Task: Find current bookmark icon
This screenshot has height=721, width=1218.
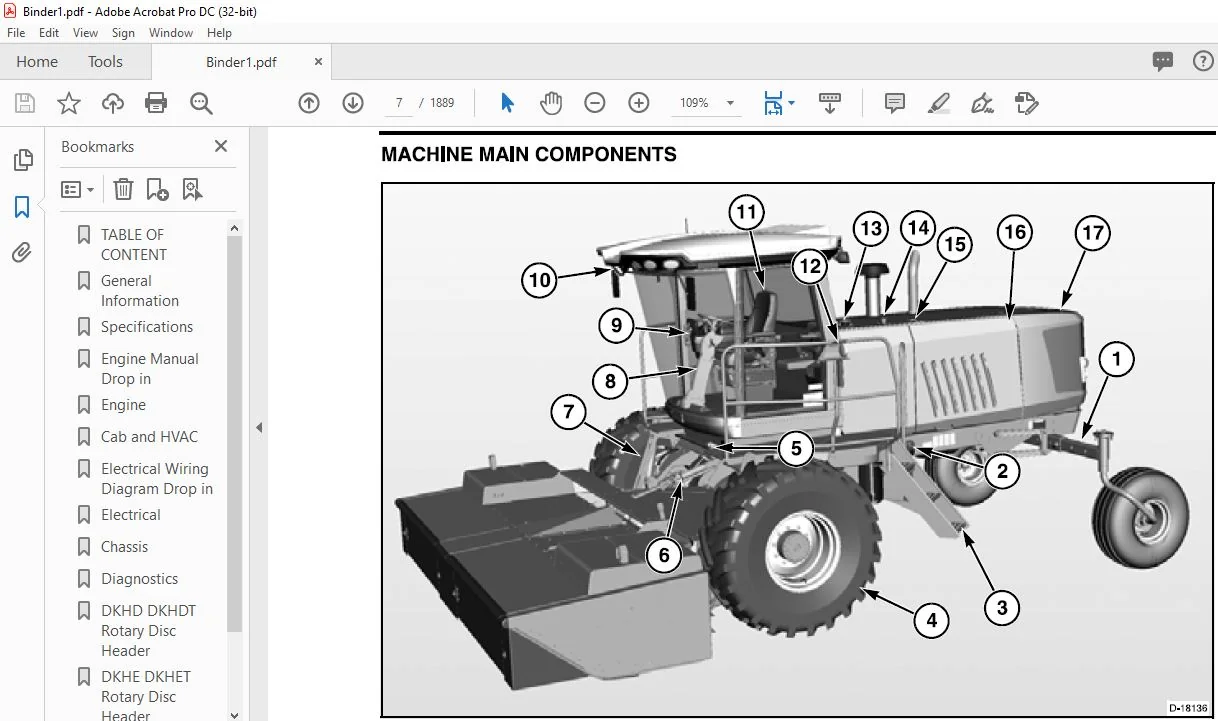Action: (192, 189)
